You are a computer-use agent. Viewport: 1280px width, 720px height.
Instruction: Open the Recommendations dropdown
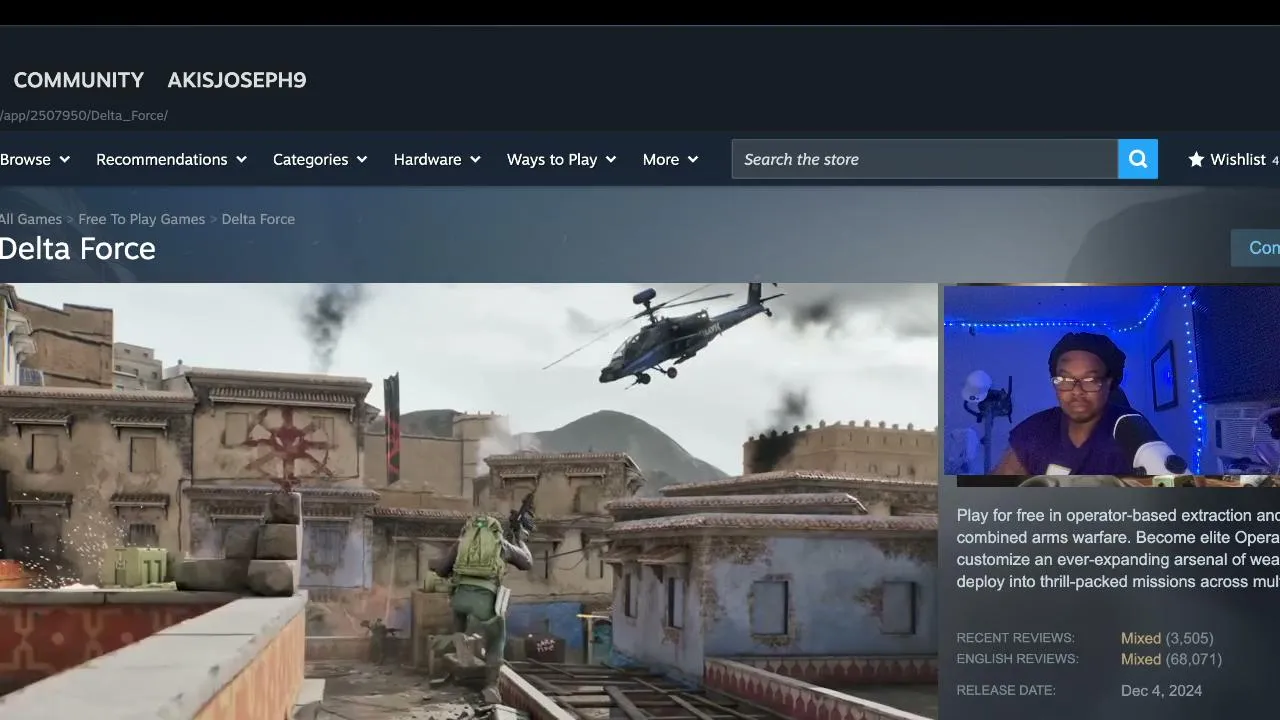171,159
